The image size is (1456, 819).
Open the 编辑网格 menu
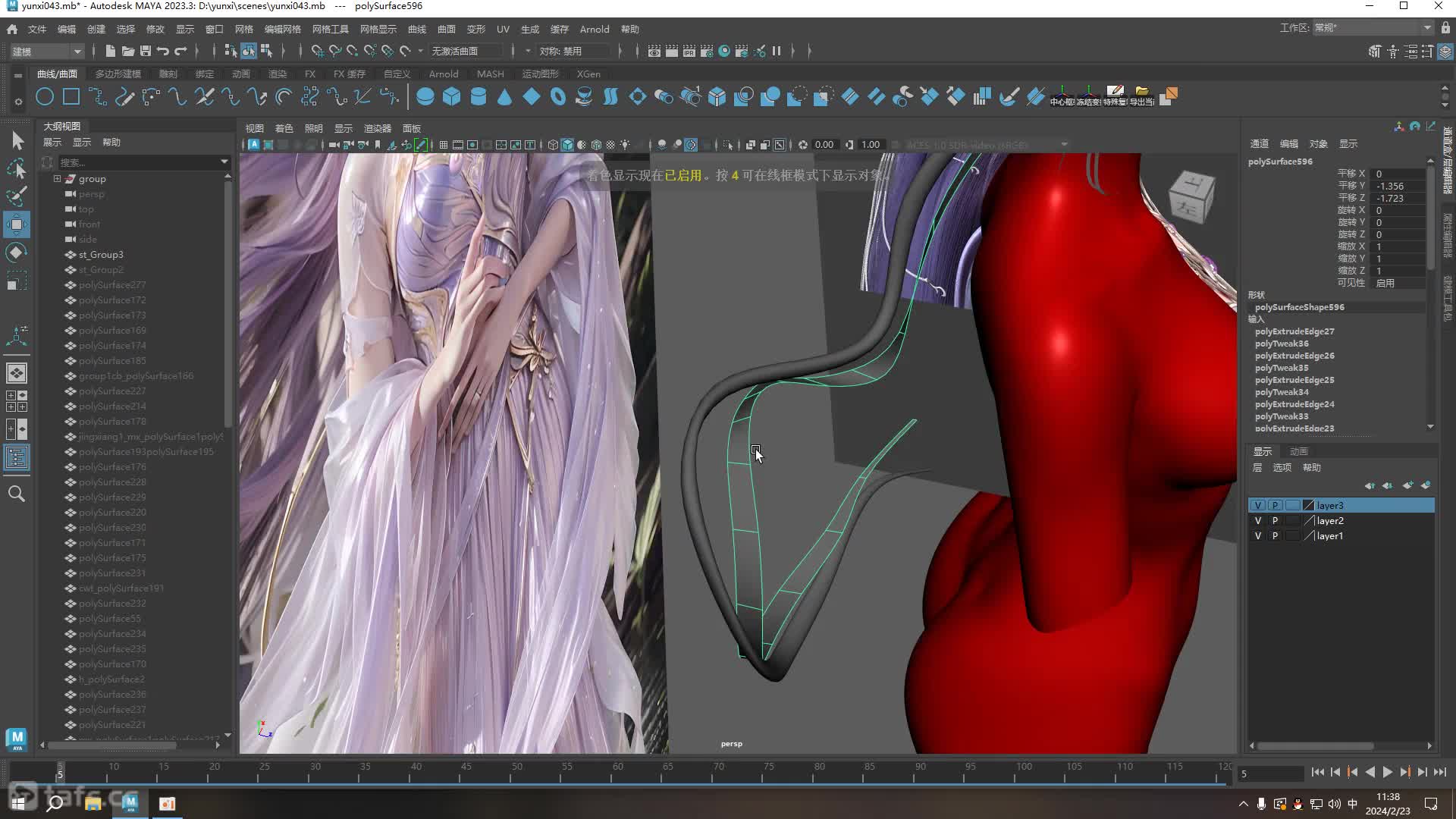point(282,29)
